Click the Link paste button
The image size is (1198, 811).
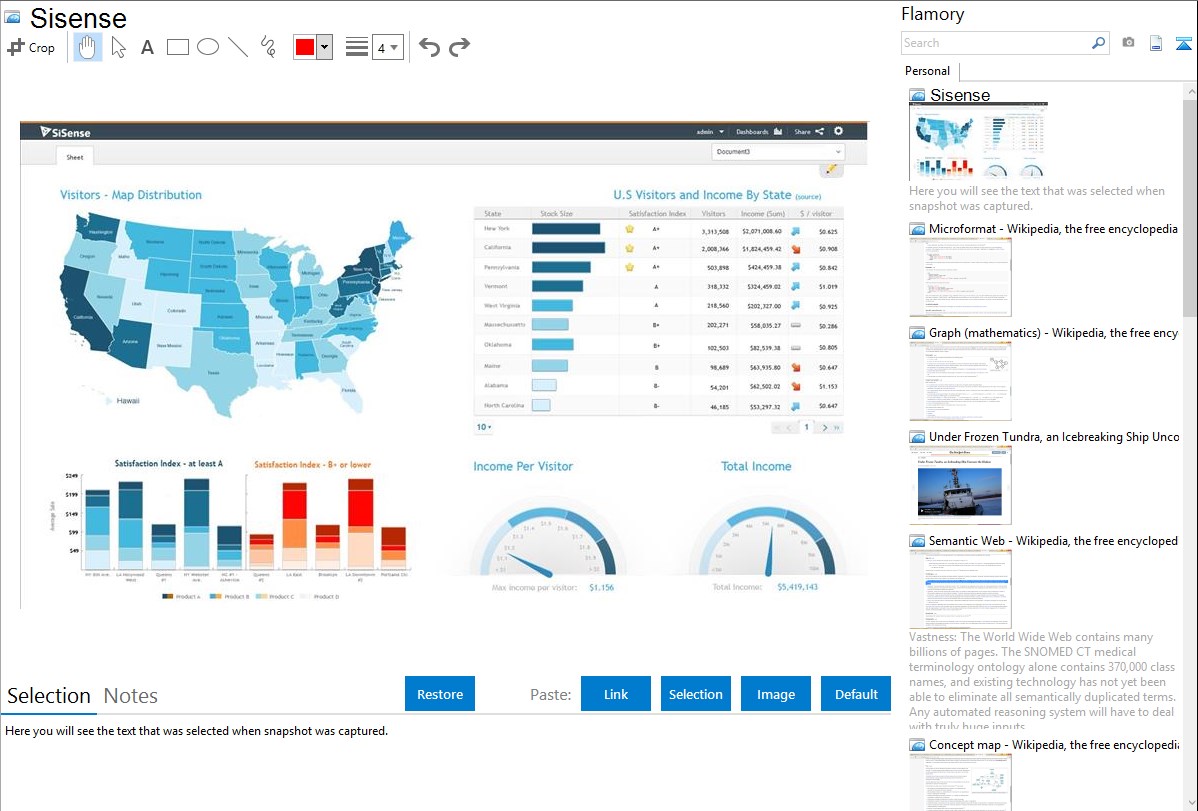(x=616, y=694)
